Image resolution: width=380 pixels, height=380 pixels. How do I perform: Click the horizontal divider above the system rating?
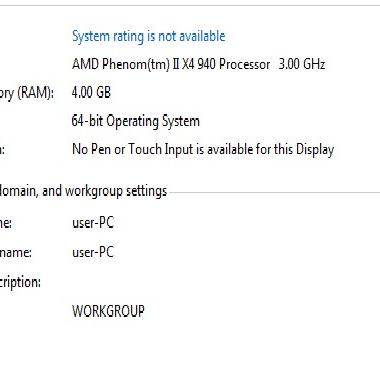point(190,6)
